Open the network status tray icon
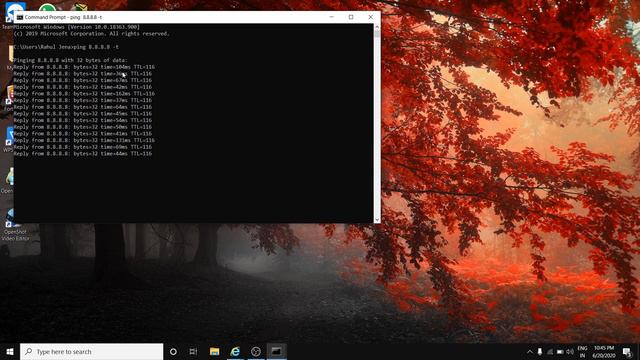This screenshot has height=360, width=640. coord(550,351)
